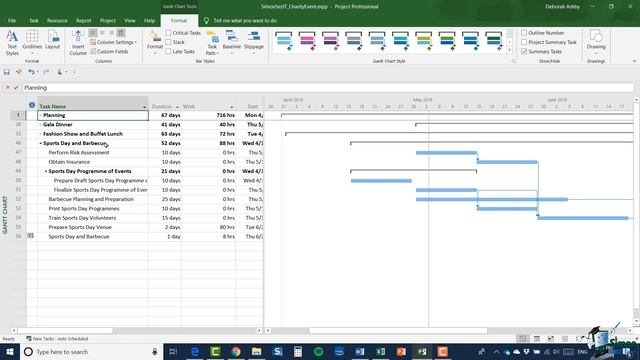
Task: Select the Obtain Insurance task
Action: pyautogui.click(x=69, y=162)
